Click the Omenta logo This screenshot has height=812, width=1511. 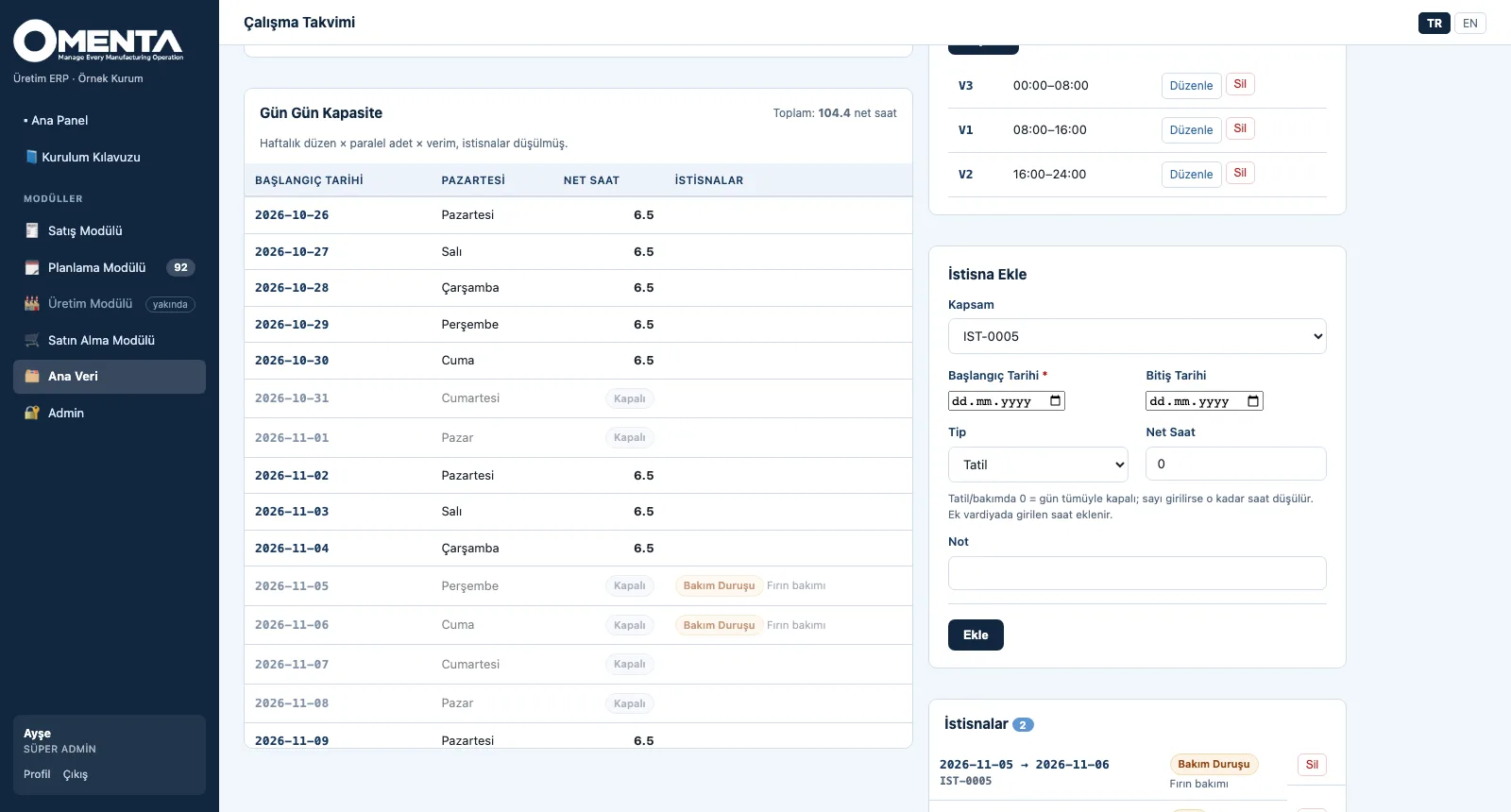[98, 42]
